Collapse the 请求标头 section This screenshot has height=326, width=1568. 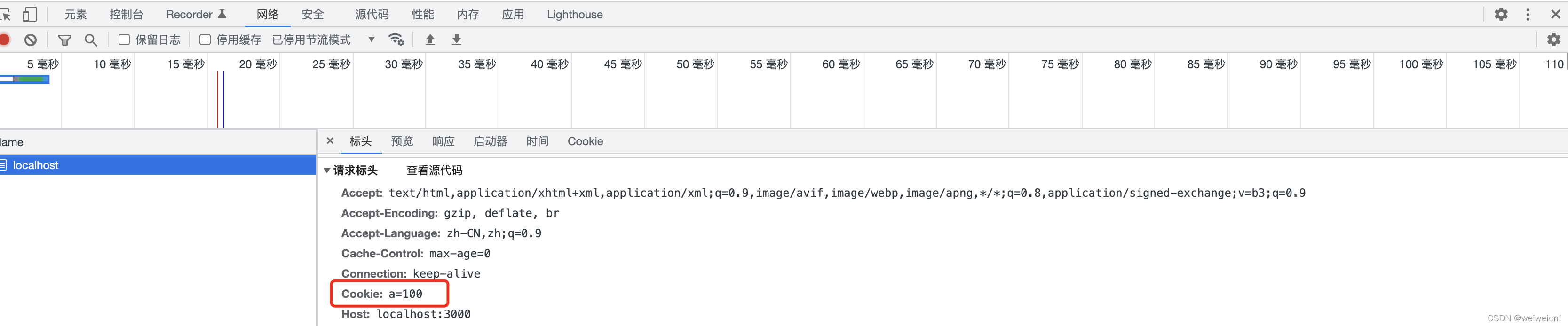tap(351, 171)
